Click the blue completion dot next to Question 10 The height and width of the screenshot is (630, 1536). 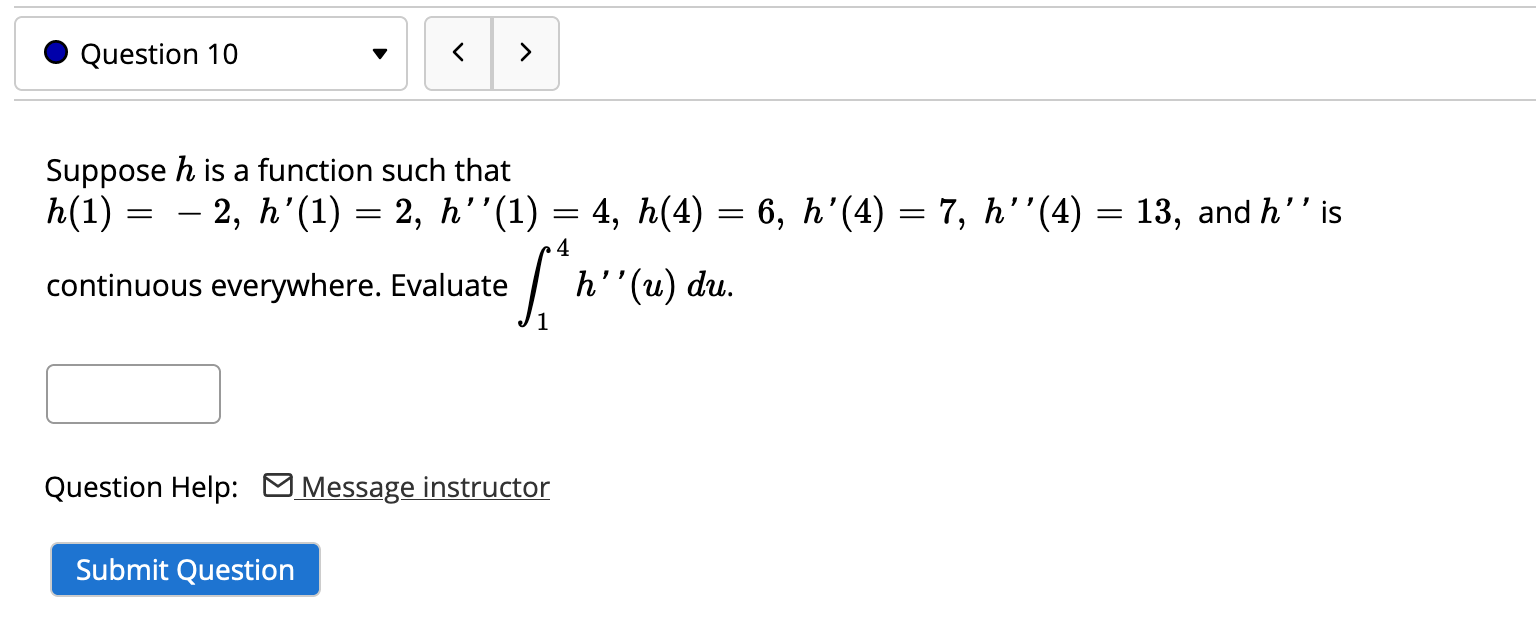click(x=57, y=53)
